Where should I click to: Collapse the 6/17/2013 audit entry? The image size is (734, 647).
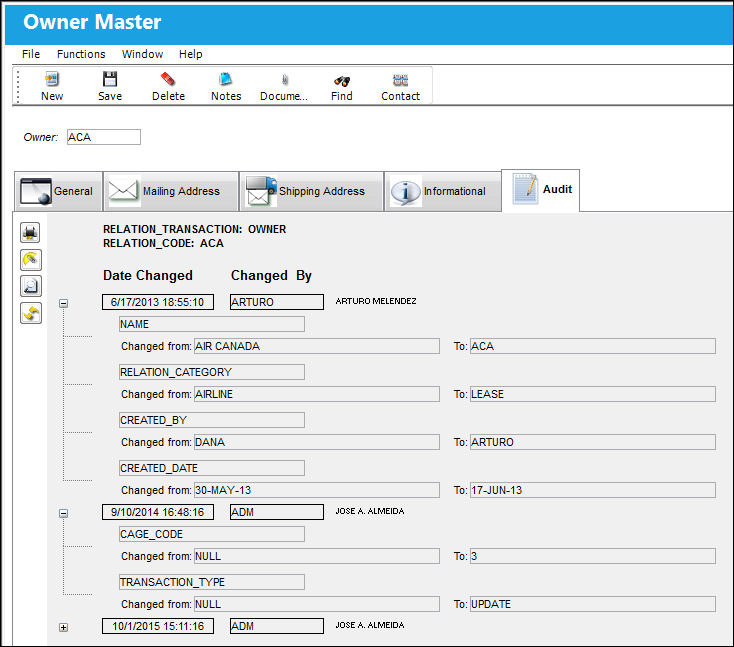(x=64, y=303)
